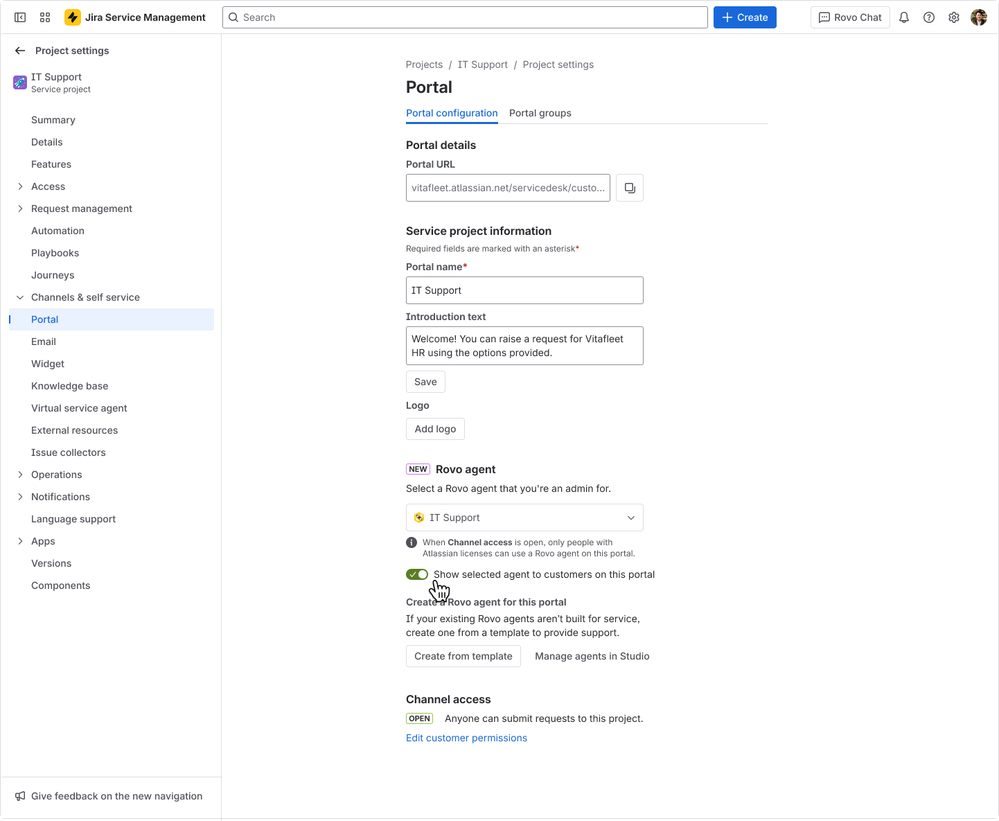Open Summary in the sidebar

click(x=53, y=120)
